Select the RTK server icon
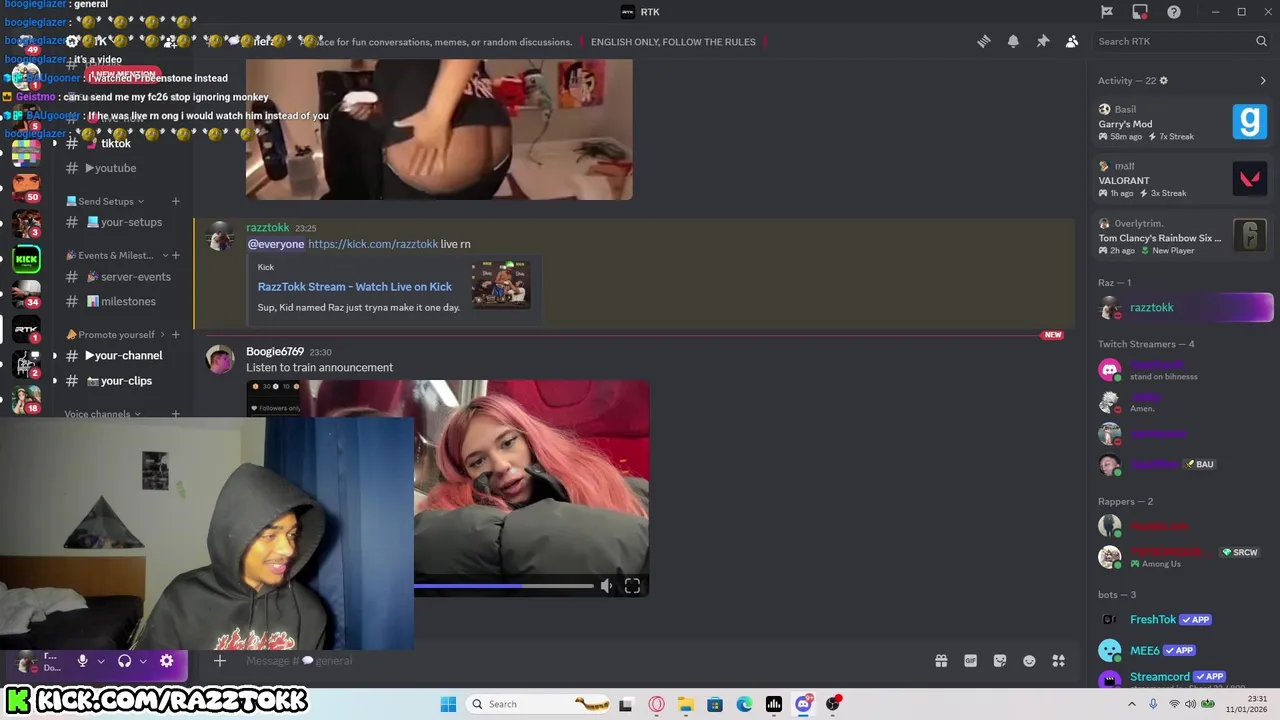 (27, 328)
